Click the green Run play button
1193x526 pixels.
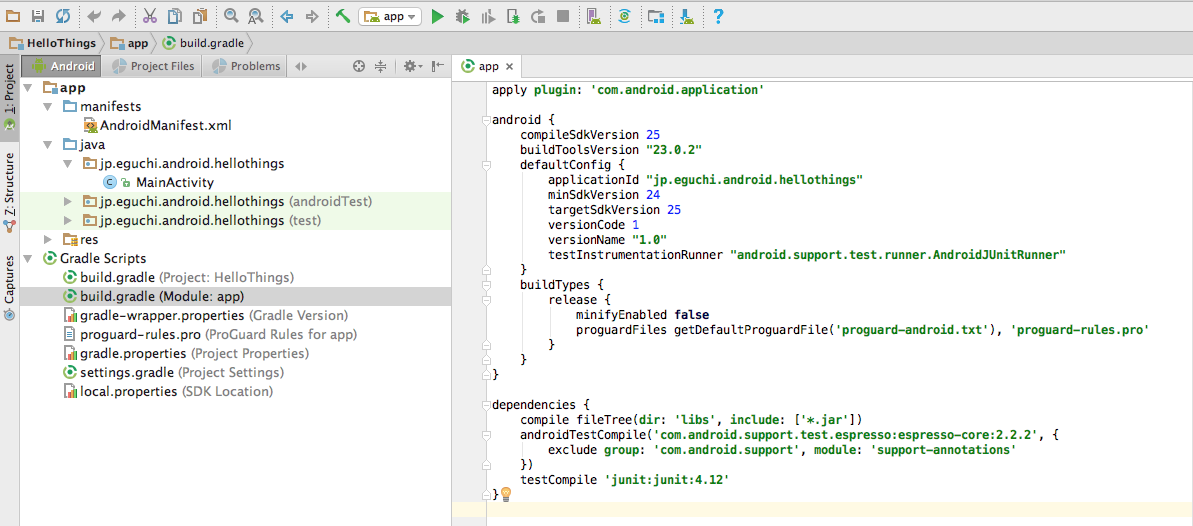tap(437, 16)
